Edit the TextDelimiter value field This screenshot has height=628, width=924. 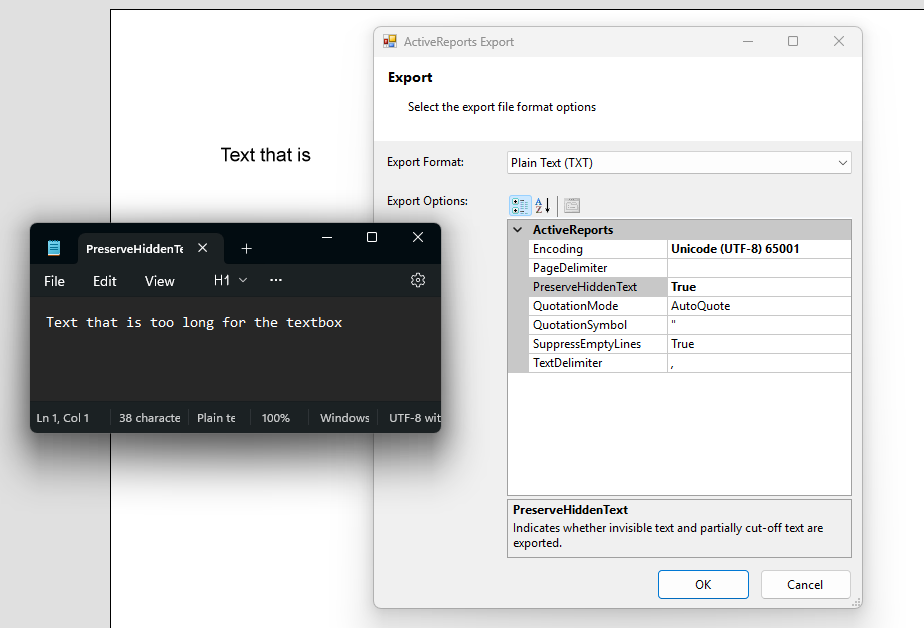(760, 362)
